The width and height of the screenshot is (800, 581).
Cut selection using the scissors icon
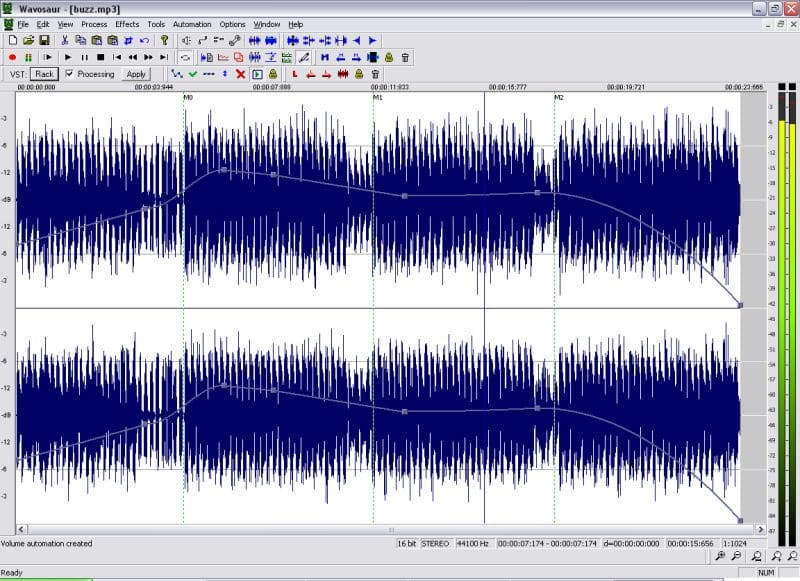point(64,40)
